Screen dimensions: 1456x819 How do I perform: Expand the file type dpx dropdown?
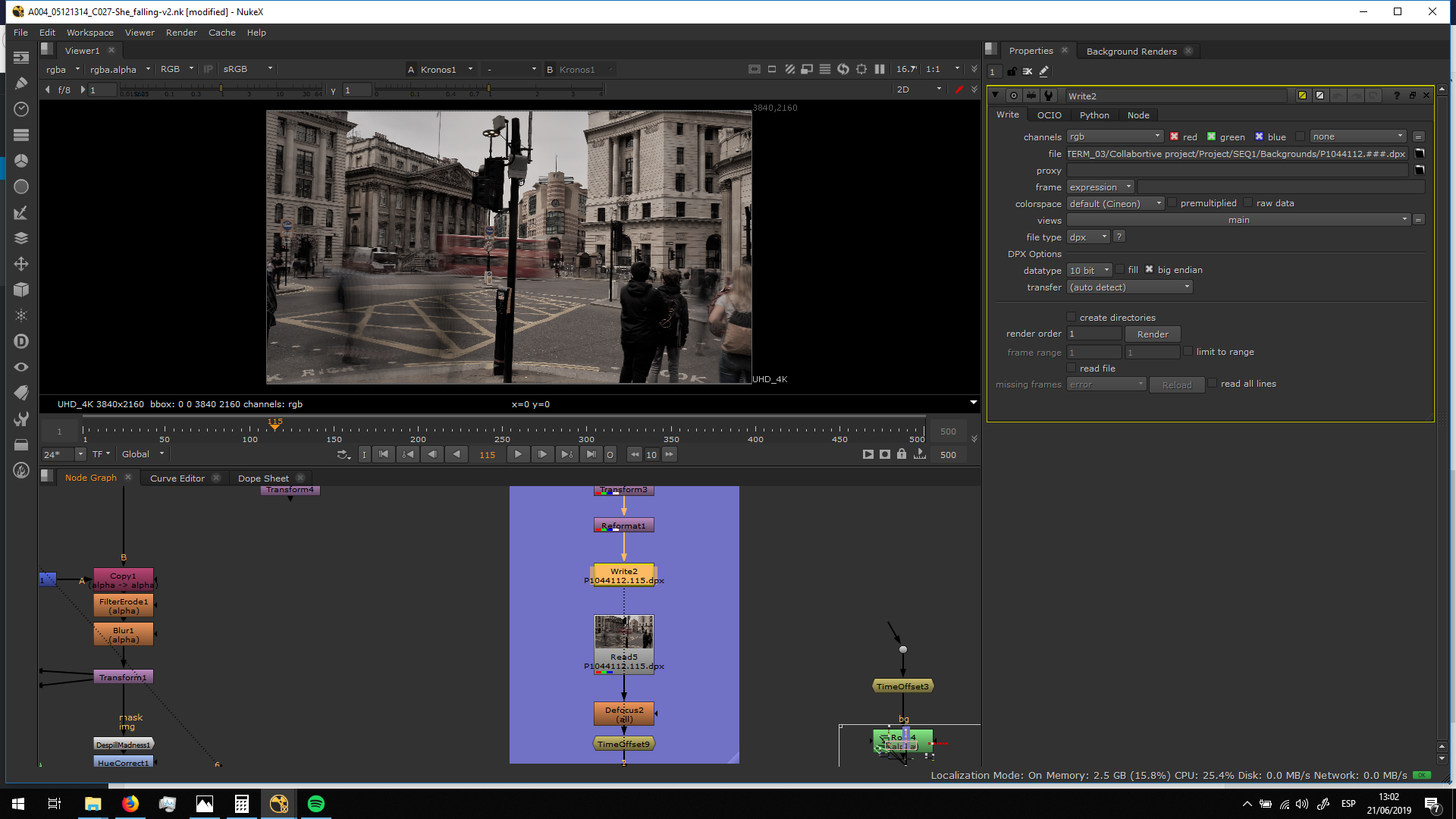1088,237
